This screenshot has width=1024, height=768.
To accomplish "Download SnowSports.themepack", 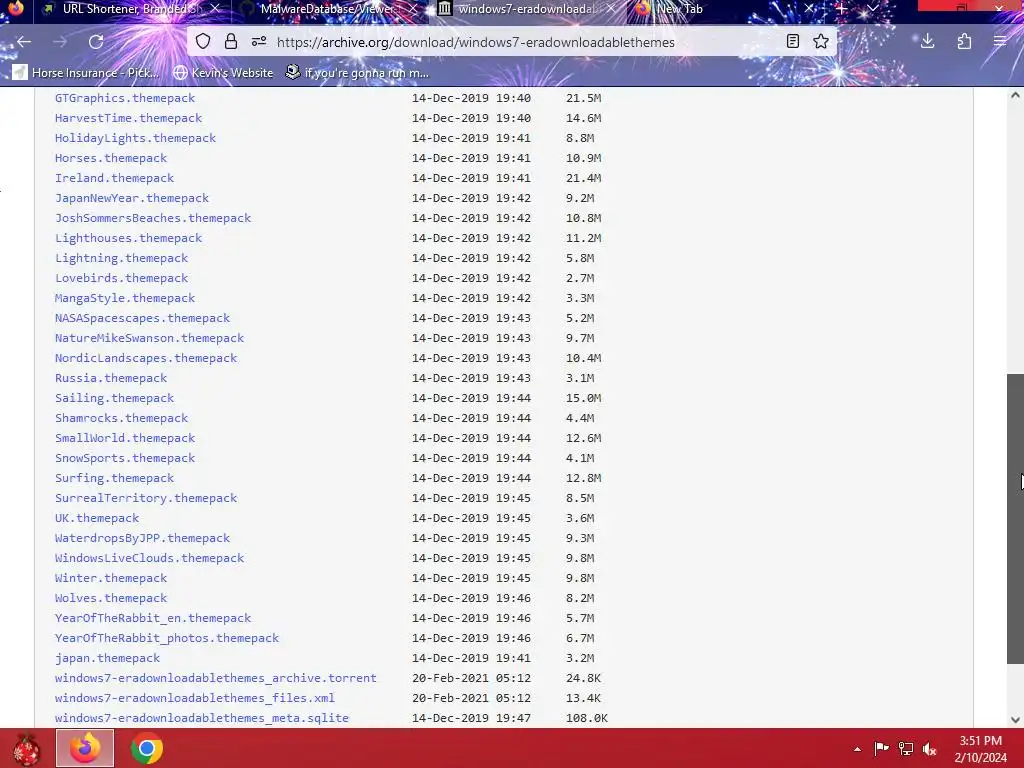I will 125,458.
